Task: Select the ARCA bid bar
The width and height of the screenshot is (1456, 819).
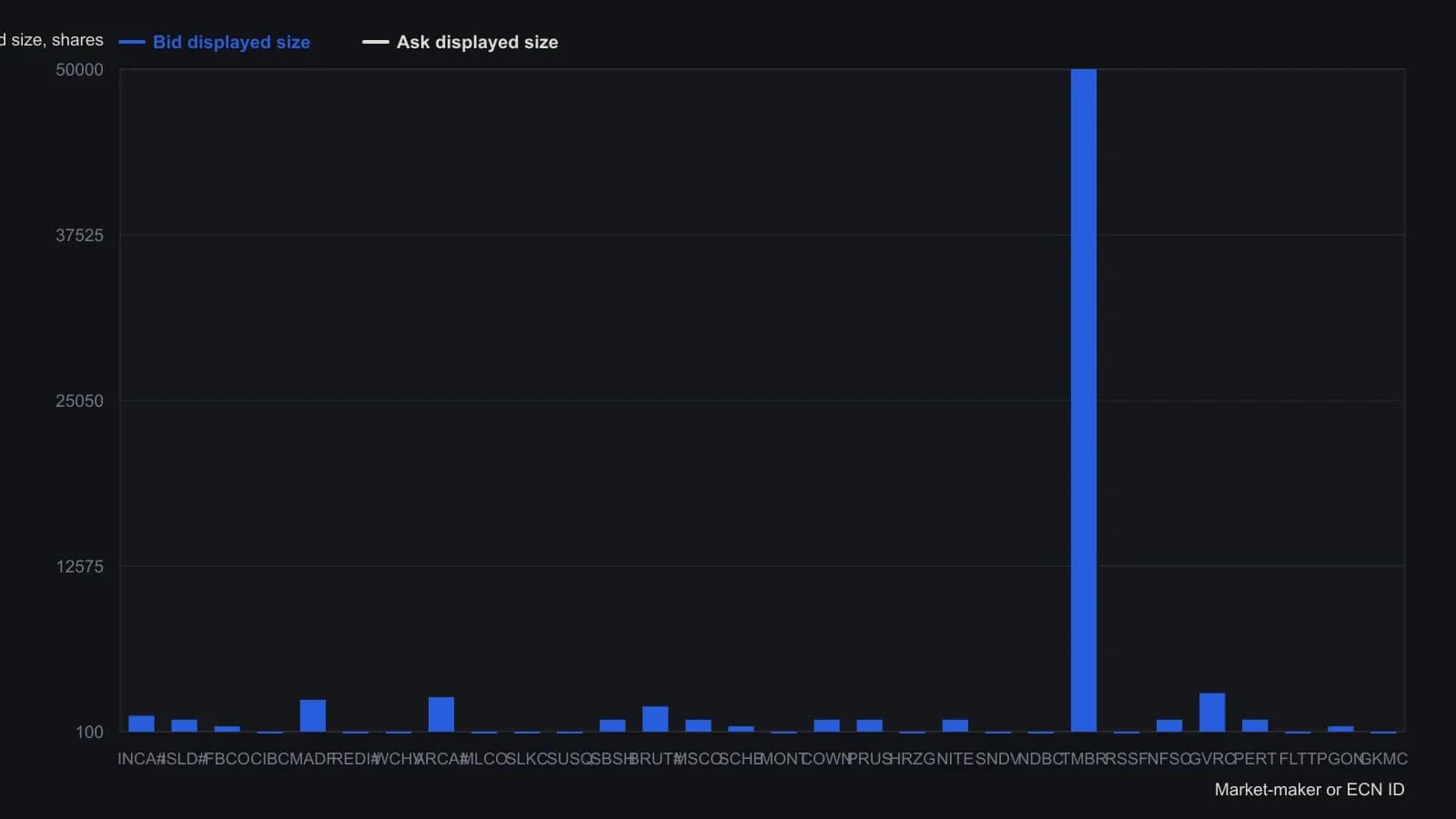Action: pyautogui.click(x=441, y=714)
